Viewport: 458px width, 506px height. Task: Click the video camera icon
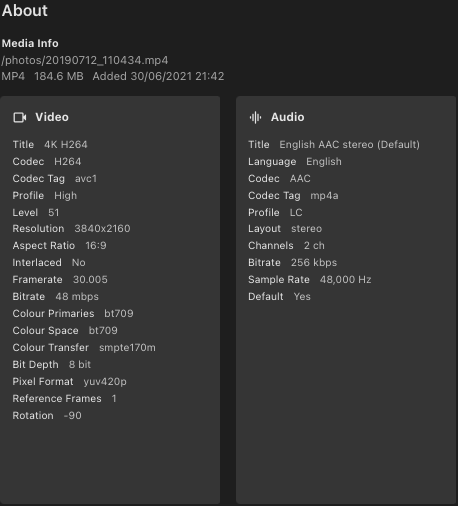click(20, 117)
